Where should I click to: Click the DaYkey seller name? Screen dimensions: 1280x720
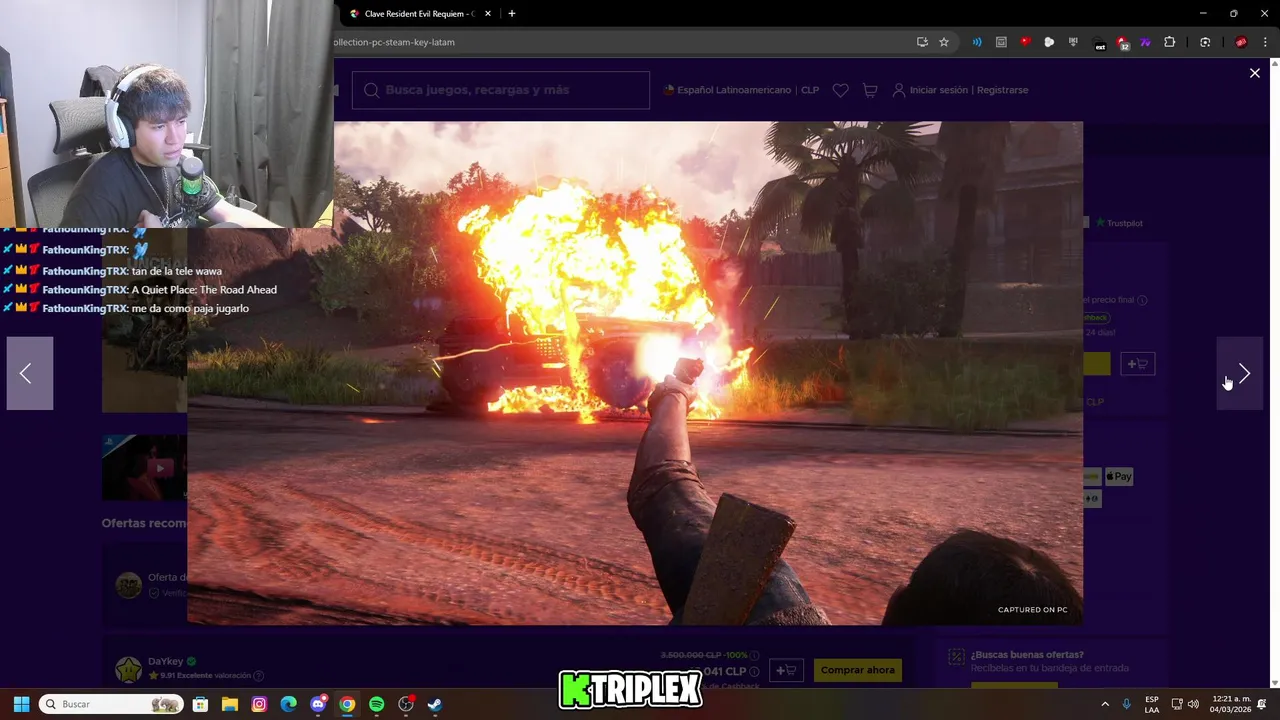166,661
